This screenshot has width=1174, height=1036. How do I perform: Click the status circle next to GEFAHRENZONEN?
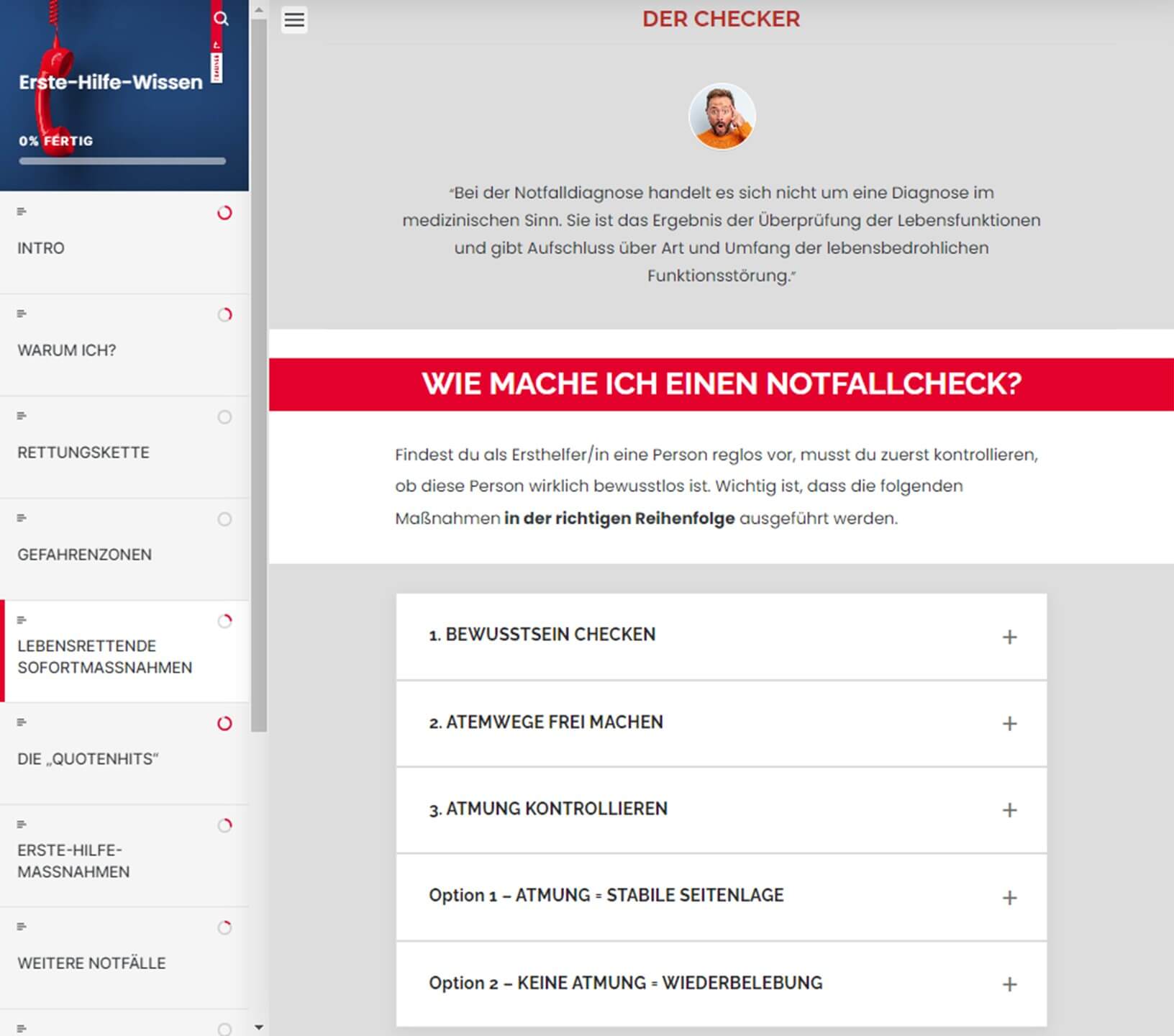(x=224, y=519)
